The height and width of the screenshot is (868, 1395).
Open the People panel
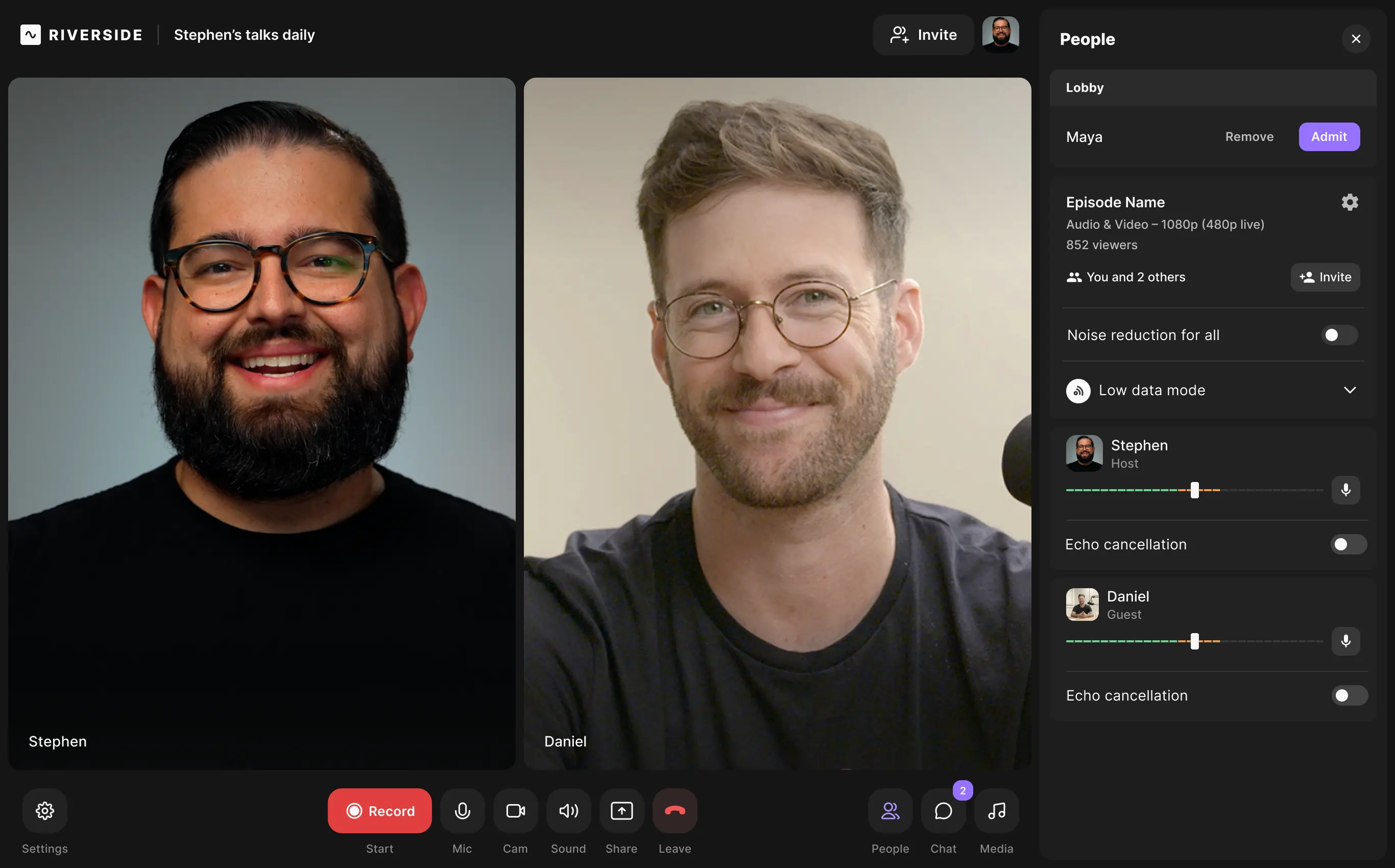pyautogui.click(x=890, y=810)
